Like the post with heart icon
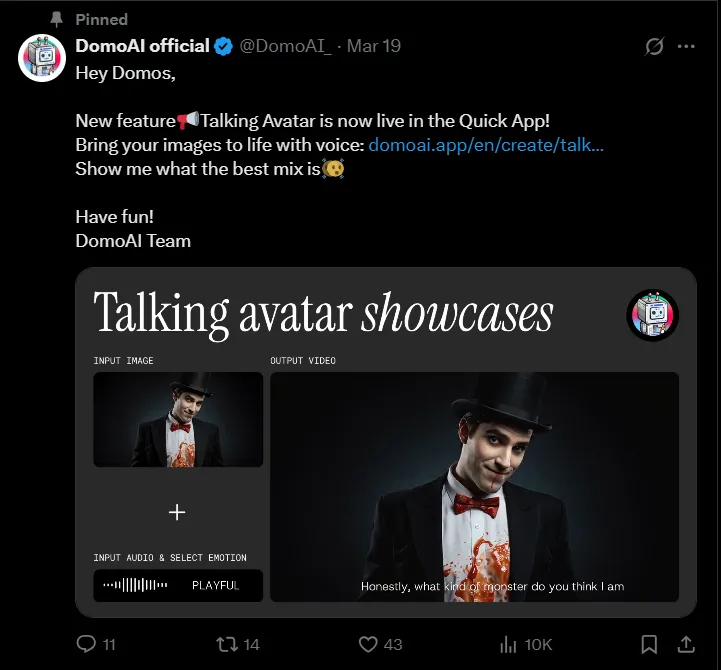 [x=368, y=644]
